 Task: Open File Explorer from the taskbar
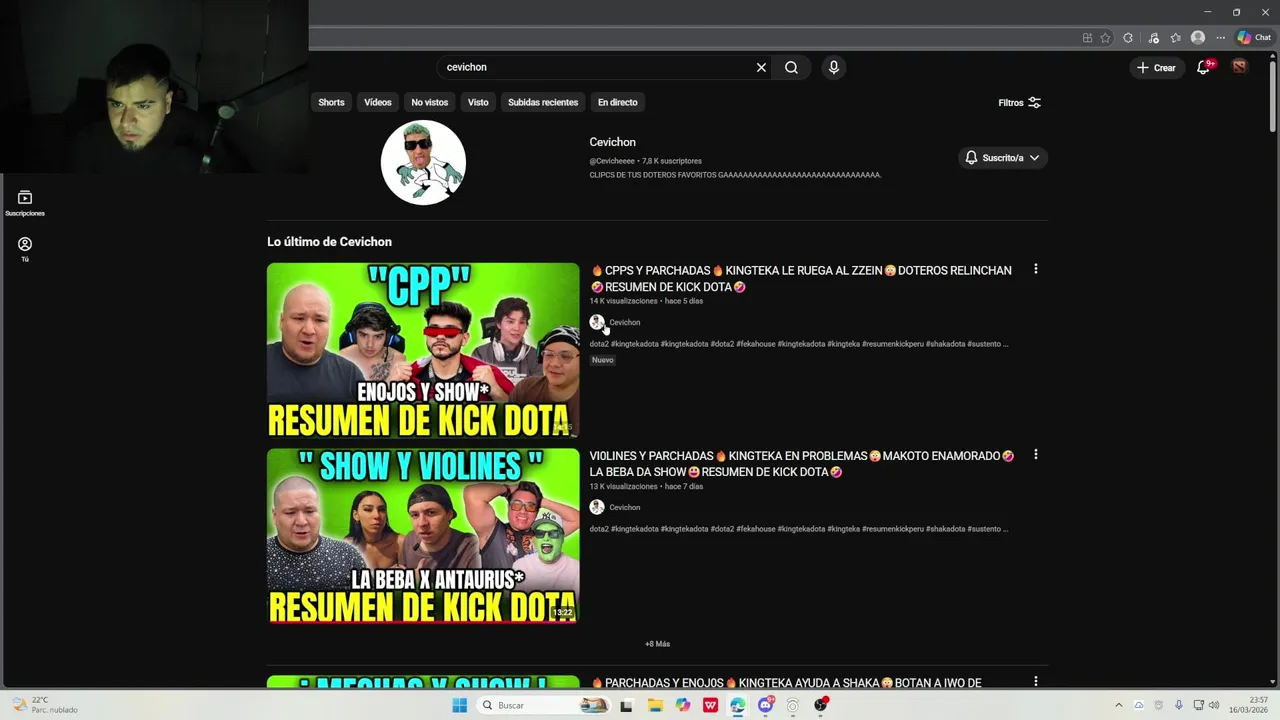point(655,705)
